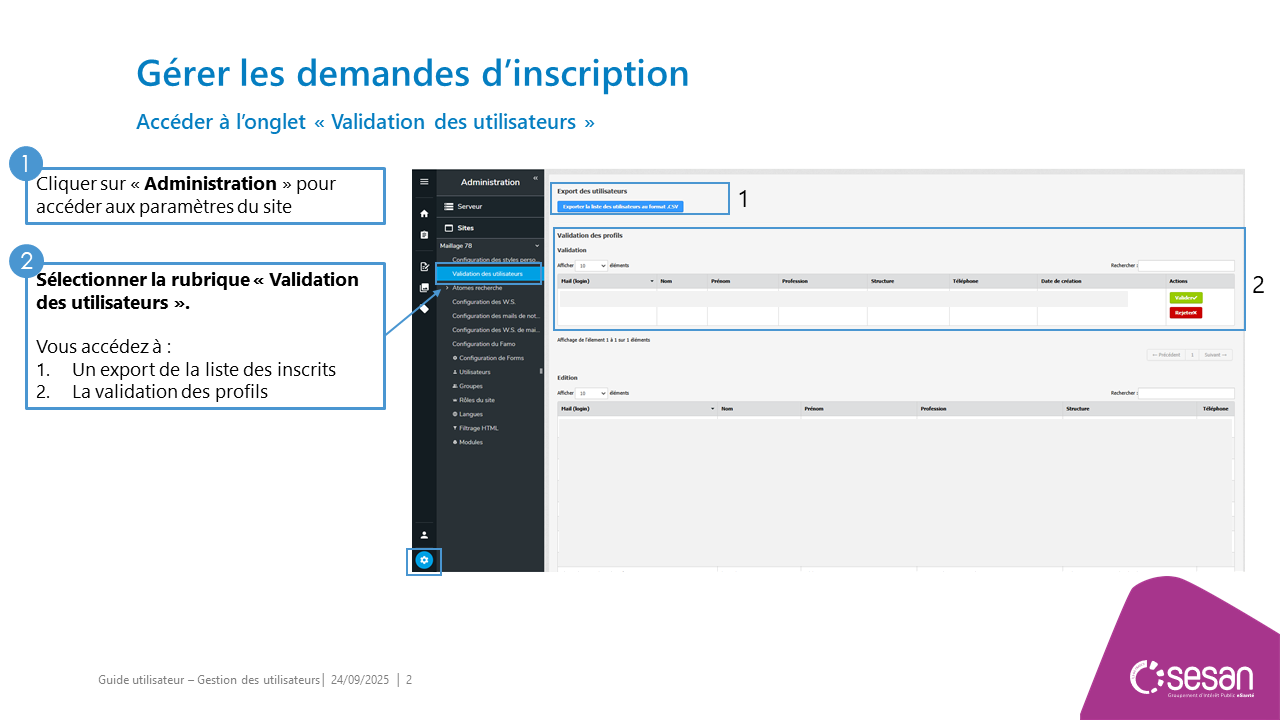Collapse the Maillage 78 site section

(537, 245)
